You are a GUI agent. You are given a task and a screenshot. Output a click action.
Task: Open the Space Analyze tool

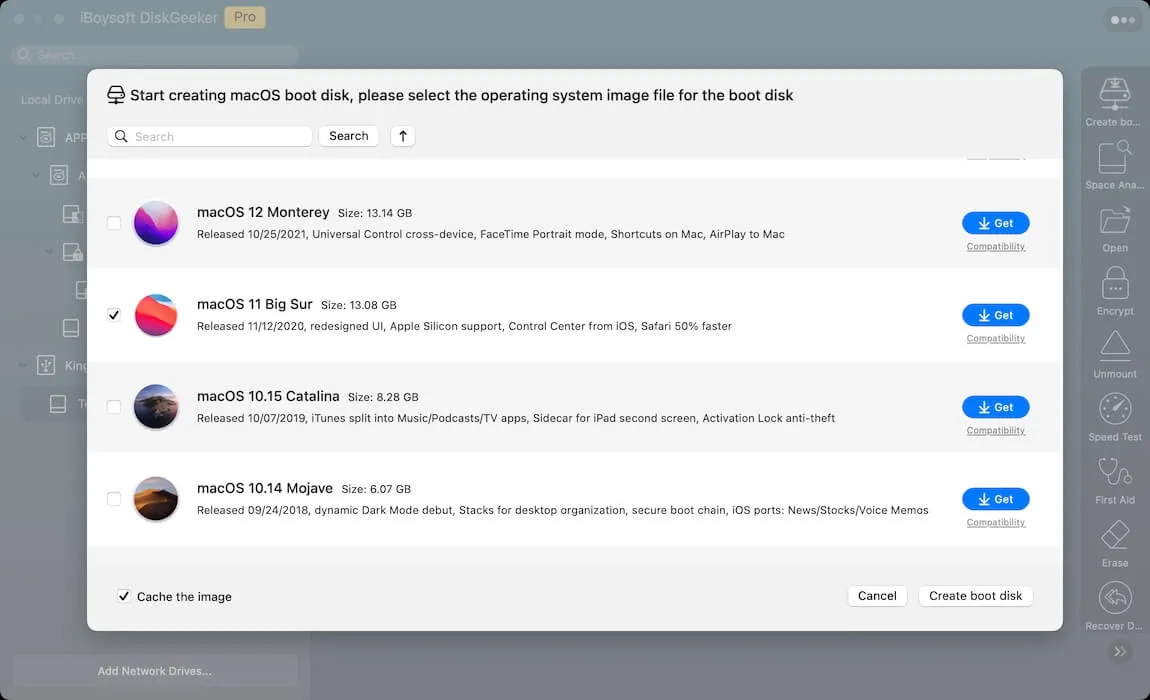coord(1114,165)
